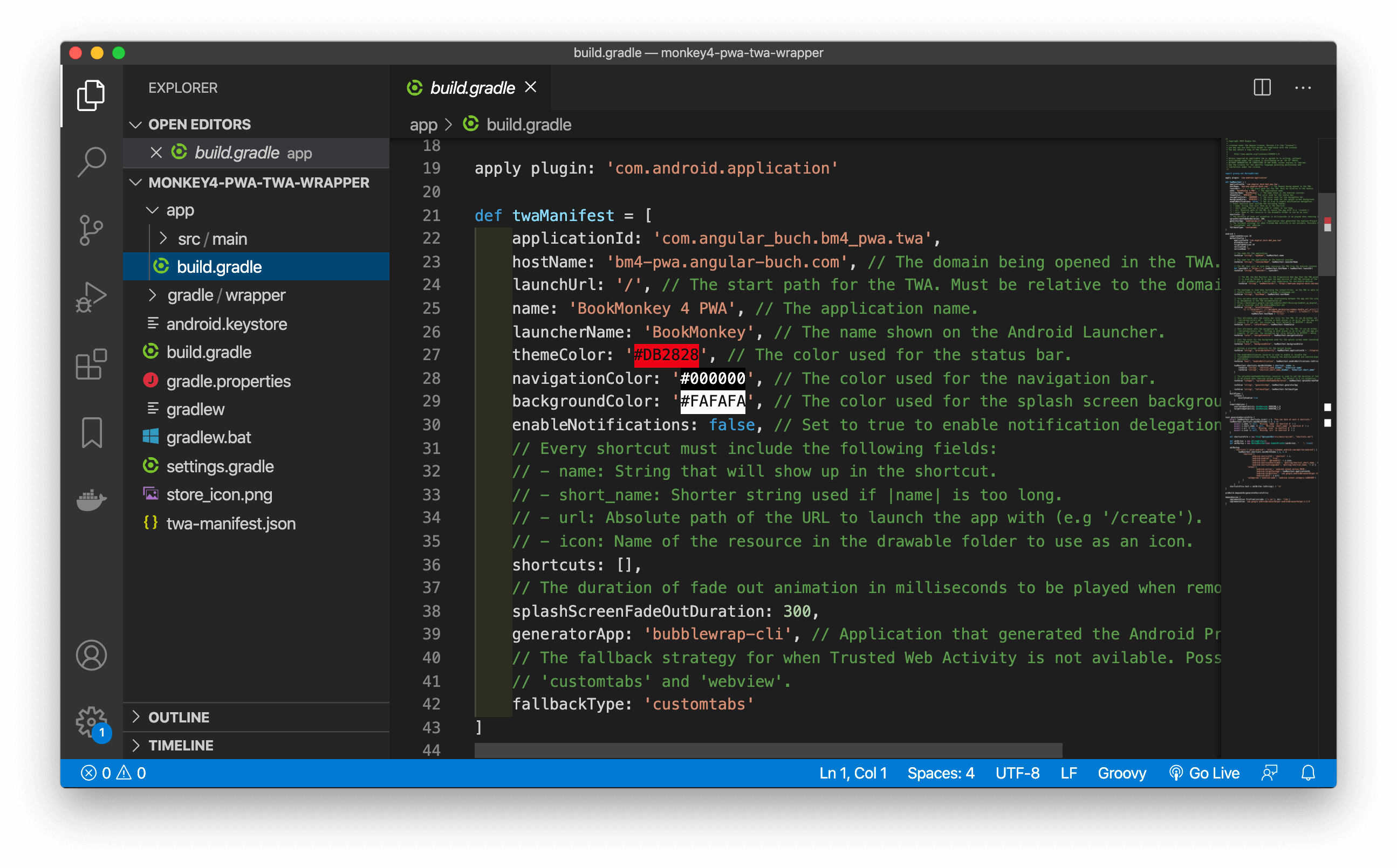This screenshot has height=868, width=1397.
Task: Click the #000000 black color value
Action: coord(713,378)
